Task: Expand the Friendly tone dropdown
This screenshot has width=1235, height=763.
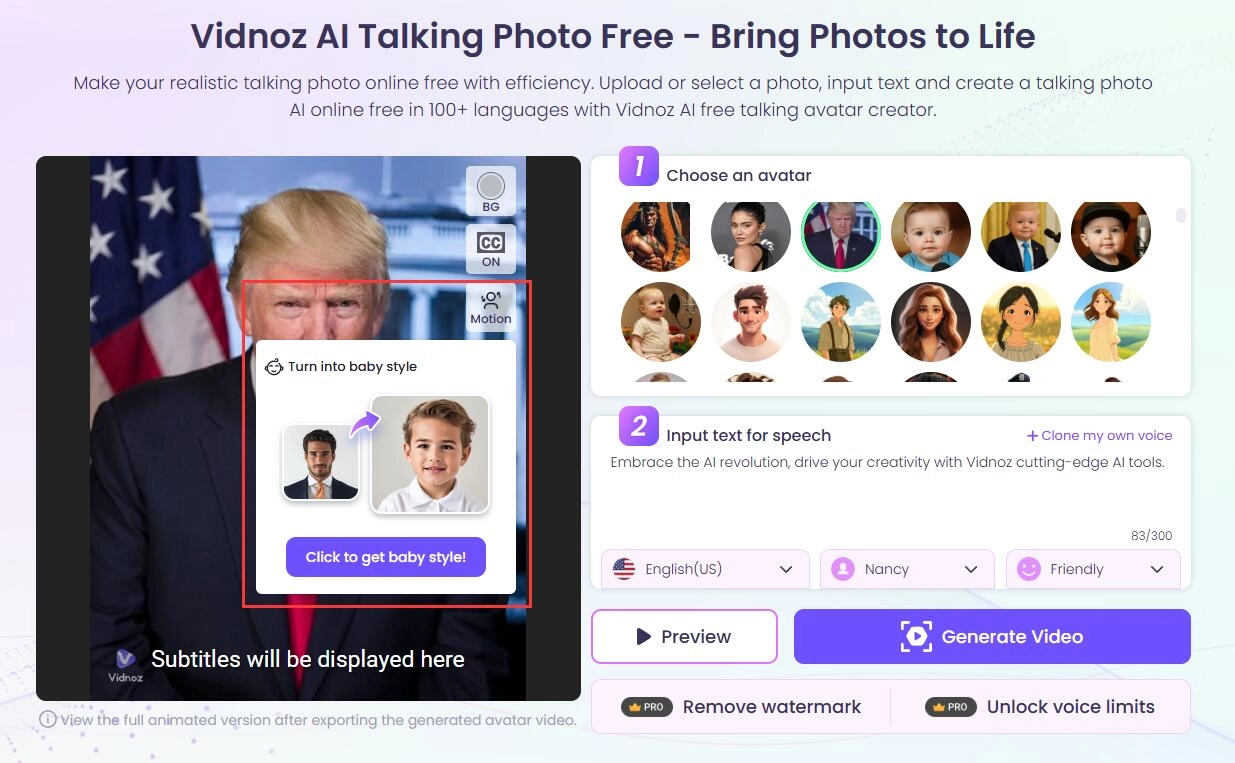Action: tap(1093, 569)
